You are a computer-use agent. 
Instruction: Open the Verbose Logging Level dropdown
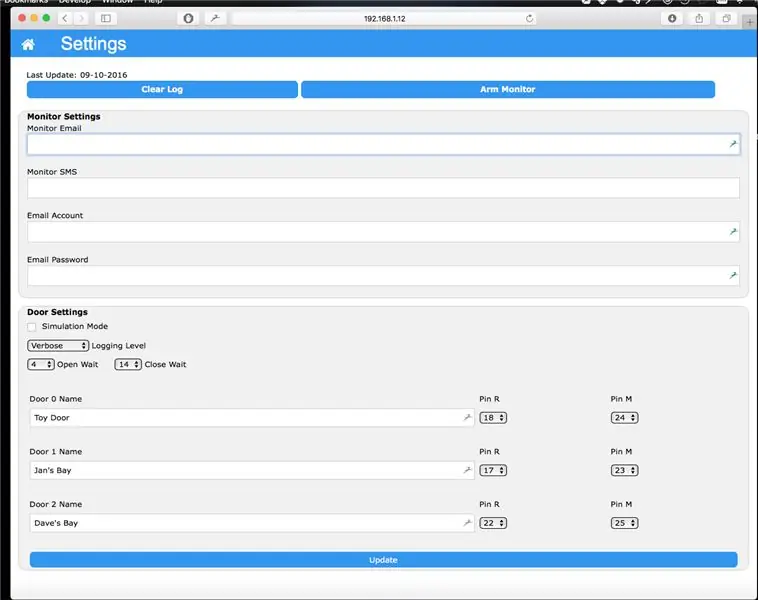[x=58, y=346]
